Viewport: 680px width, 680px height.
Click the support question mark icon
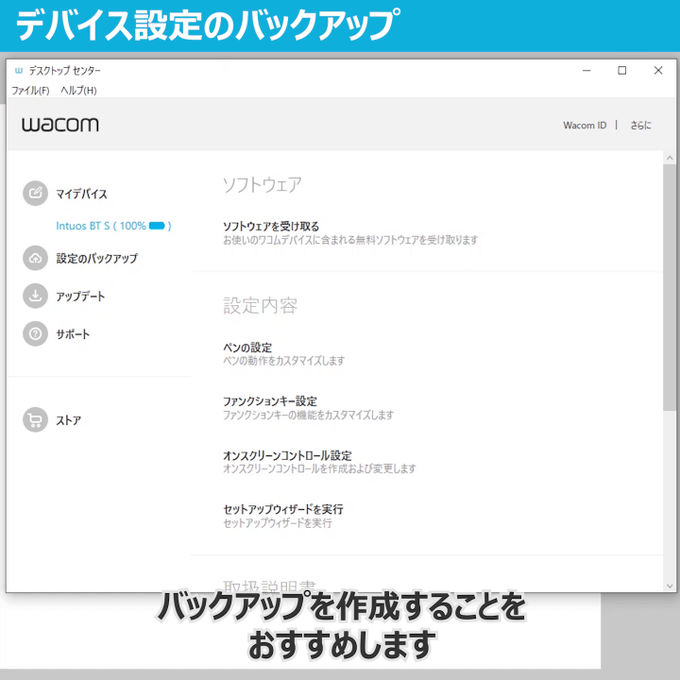pyautogui.click(x=35, y=333)
